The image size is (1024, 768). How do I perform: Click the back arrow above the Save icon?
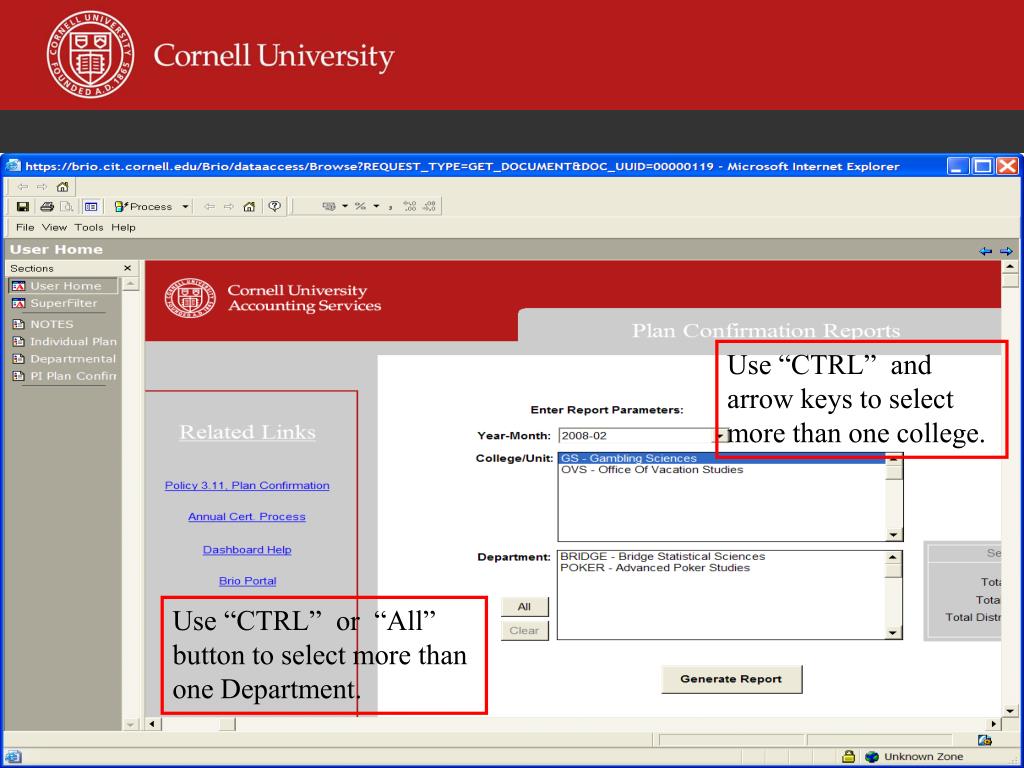point(23,187)
